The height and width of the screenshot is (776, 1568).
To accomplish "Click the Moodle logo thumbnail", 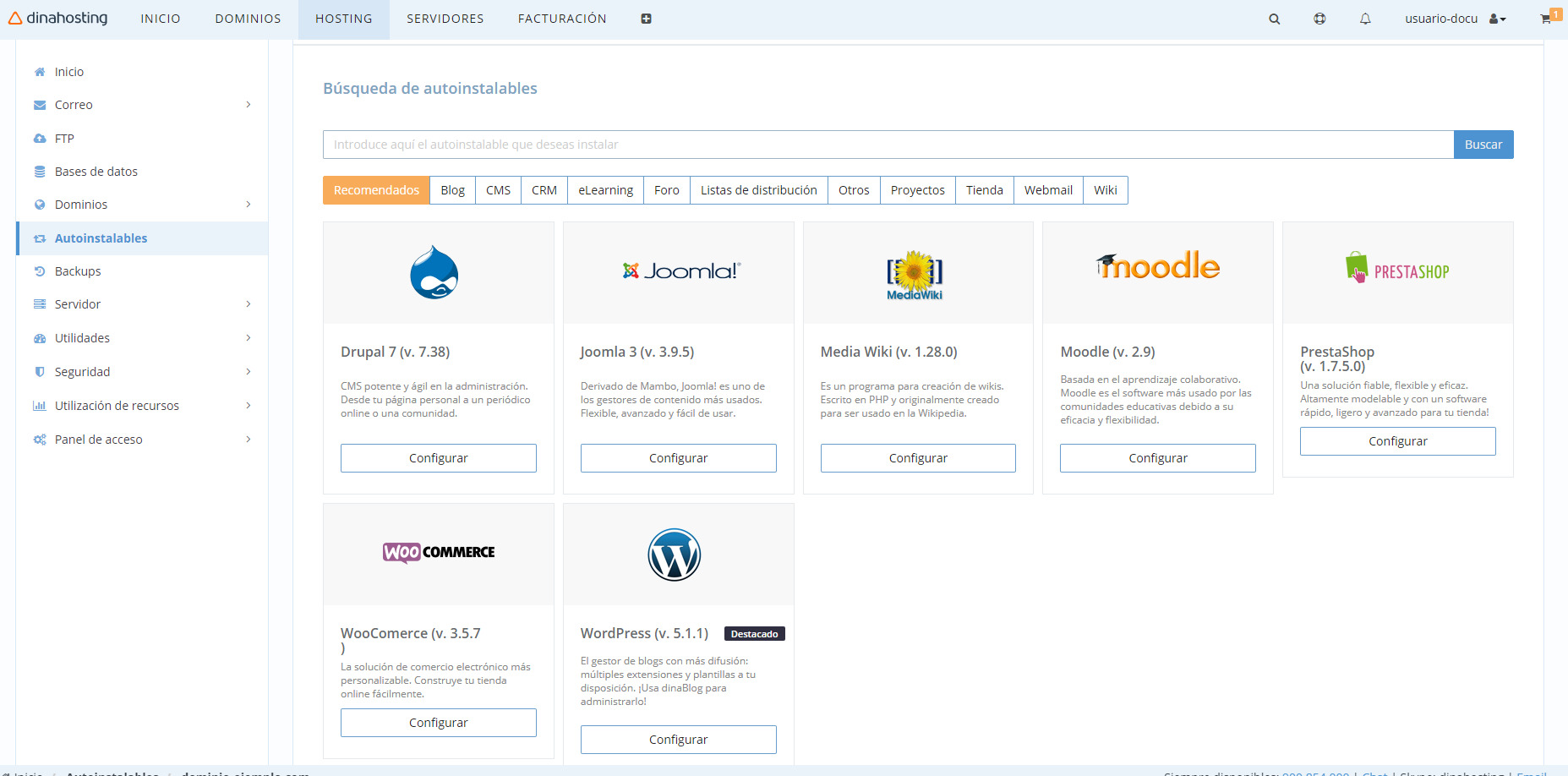I will [x=1158, y=265].
